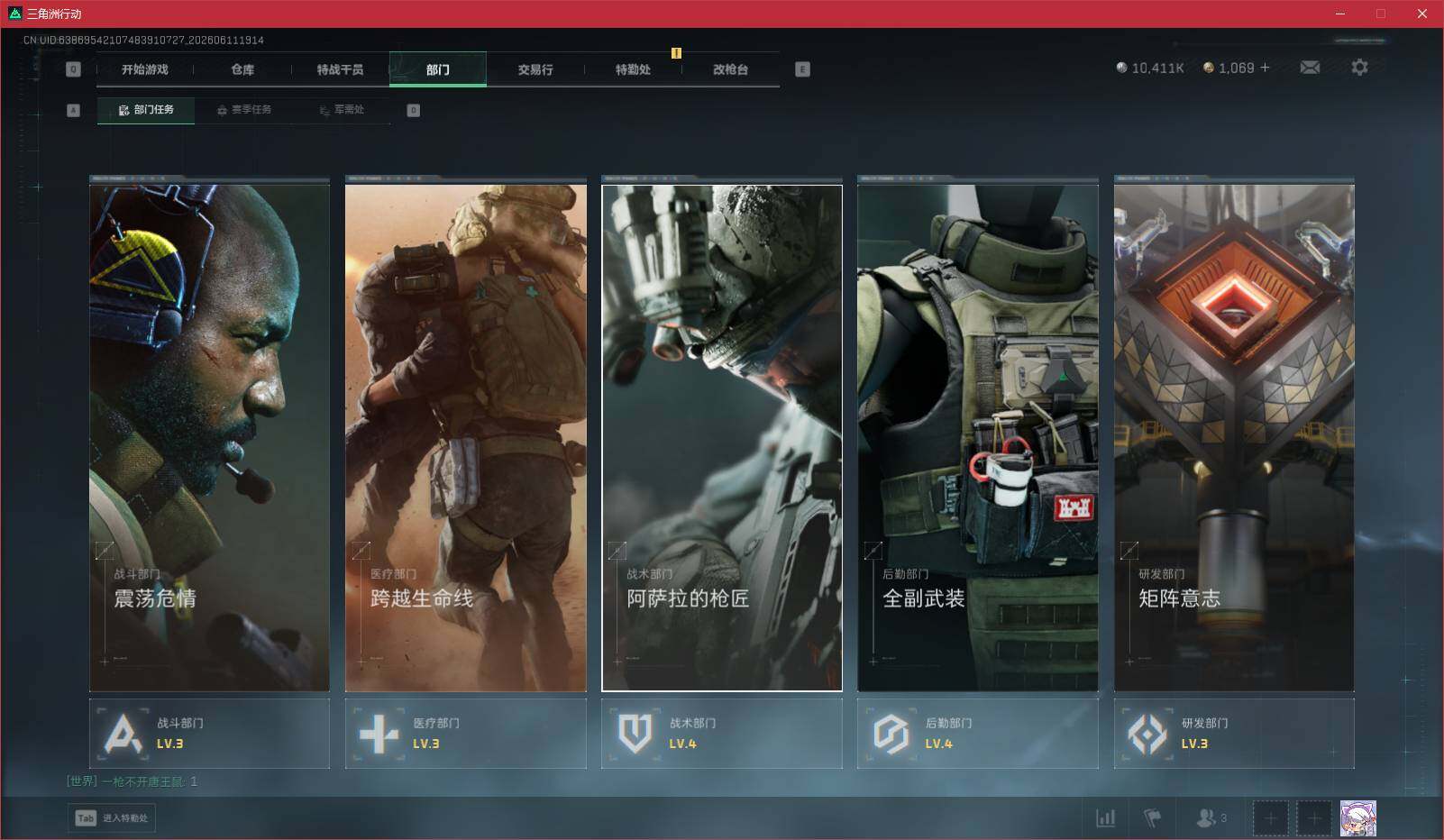Screen dimensions: 1444x840
Task: Click the 医疗部门 cross emblem icon
Action: coord(379,734)
